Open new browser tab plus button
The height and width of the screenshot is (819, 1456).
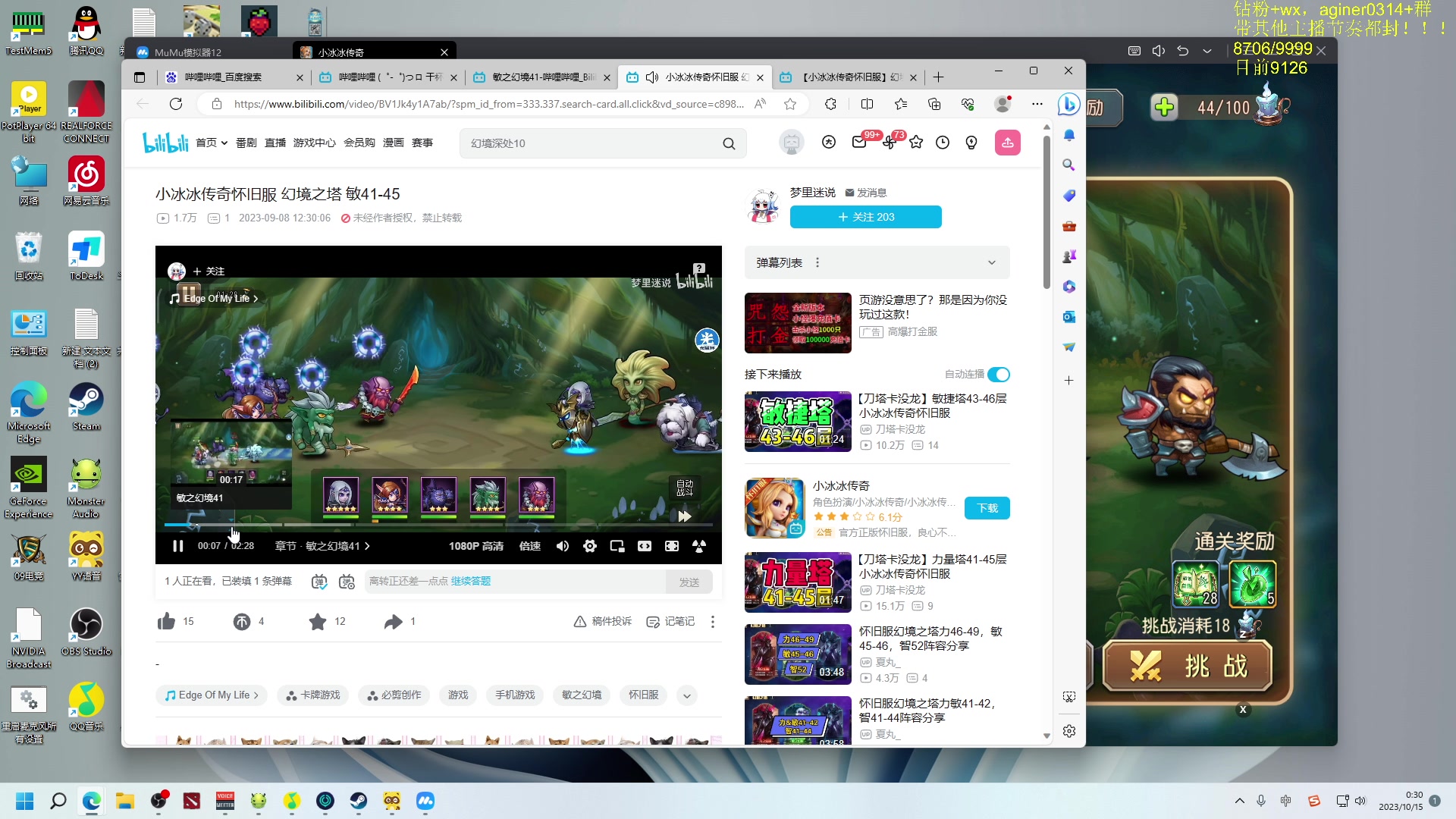coord(938,77)
